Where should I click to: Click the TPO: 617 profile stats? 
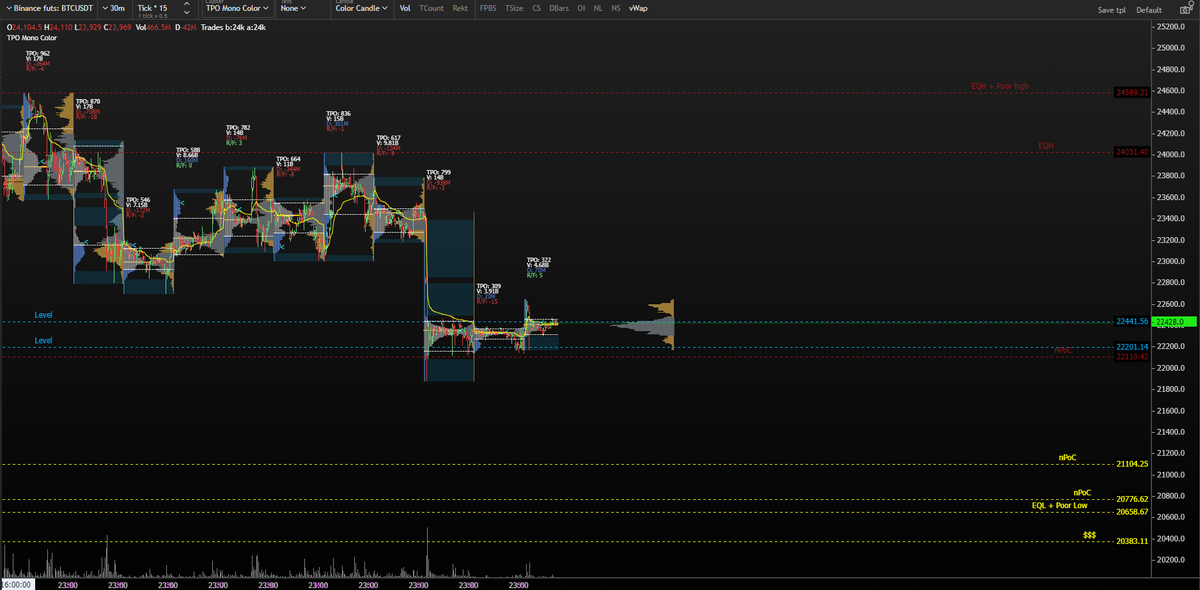[389, 145]
